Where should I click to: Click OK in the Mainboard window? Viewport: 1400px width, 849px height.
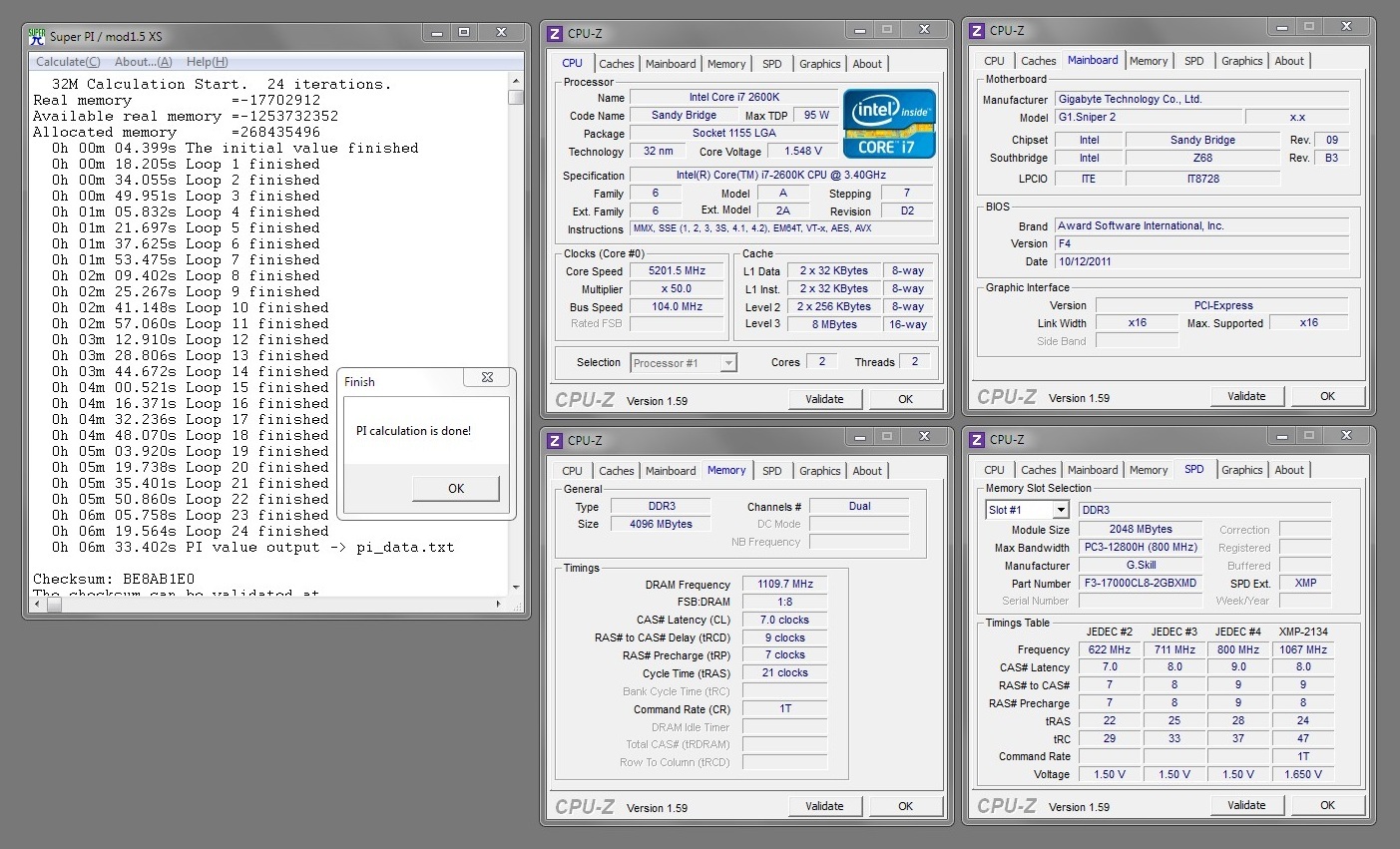1327,396
